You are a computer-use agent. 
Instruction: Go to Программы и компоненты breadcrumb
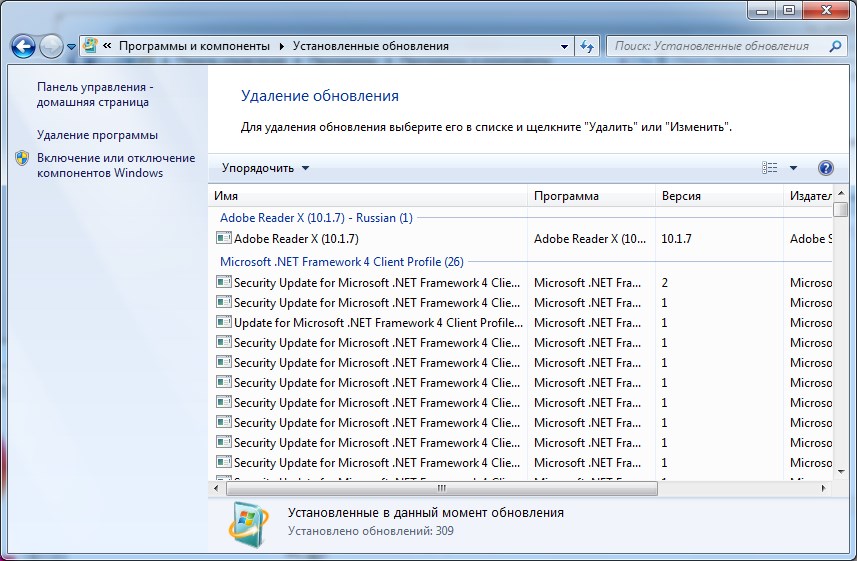point(194,46)
